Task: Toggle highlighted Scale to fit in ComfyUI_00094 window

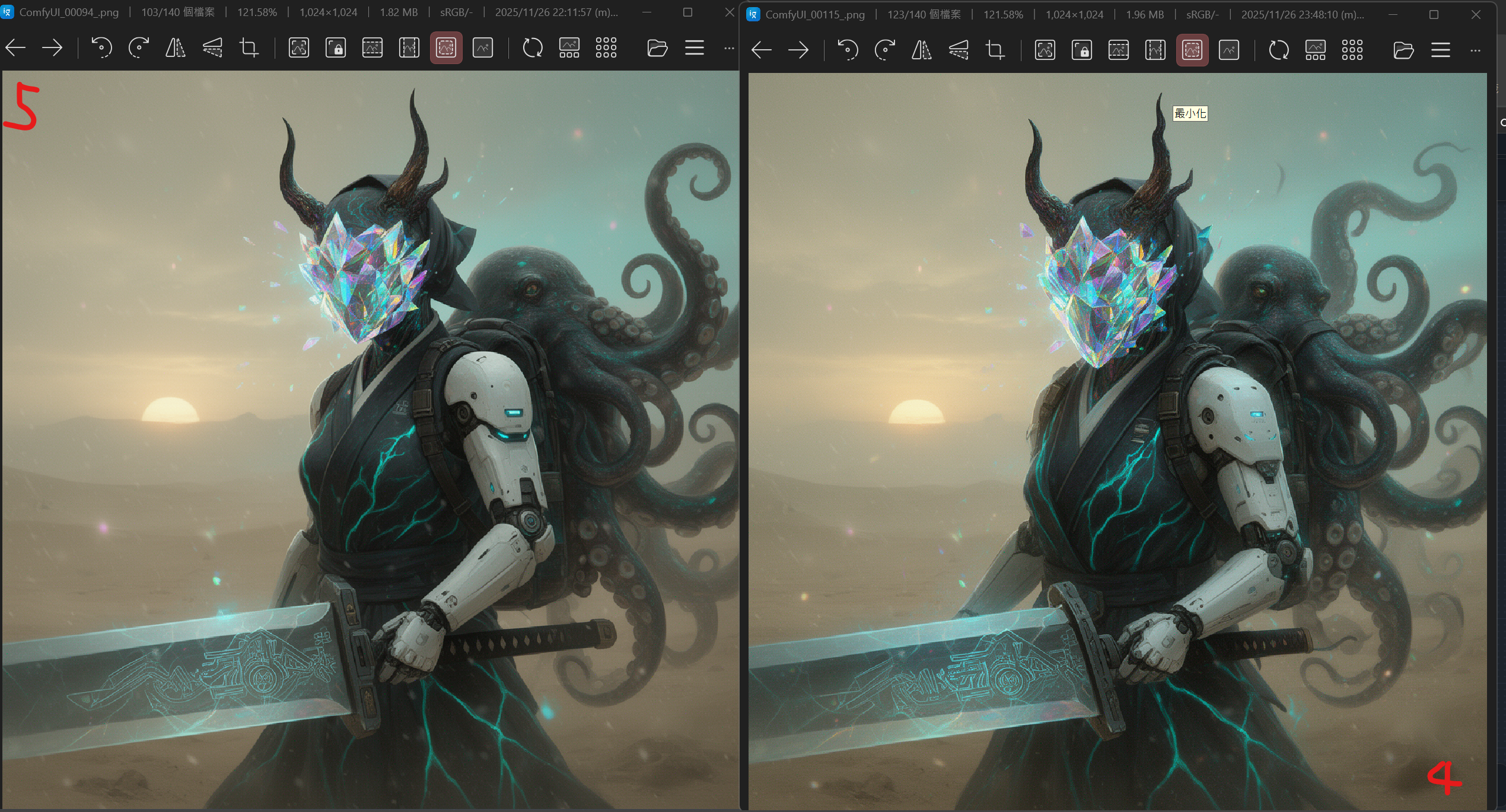Action: 446,48
